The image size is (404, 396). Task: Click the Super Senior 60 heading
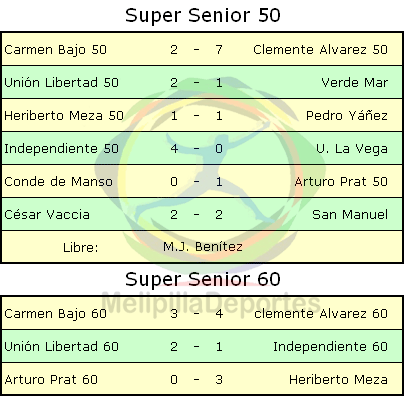click(203, 279)
